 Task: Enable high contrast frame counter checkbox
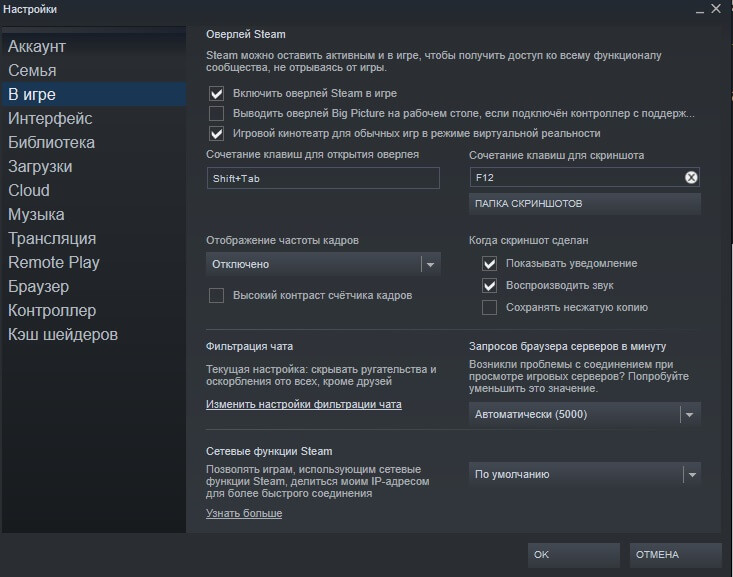tap(216, 295)
